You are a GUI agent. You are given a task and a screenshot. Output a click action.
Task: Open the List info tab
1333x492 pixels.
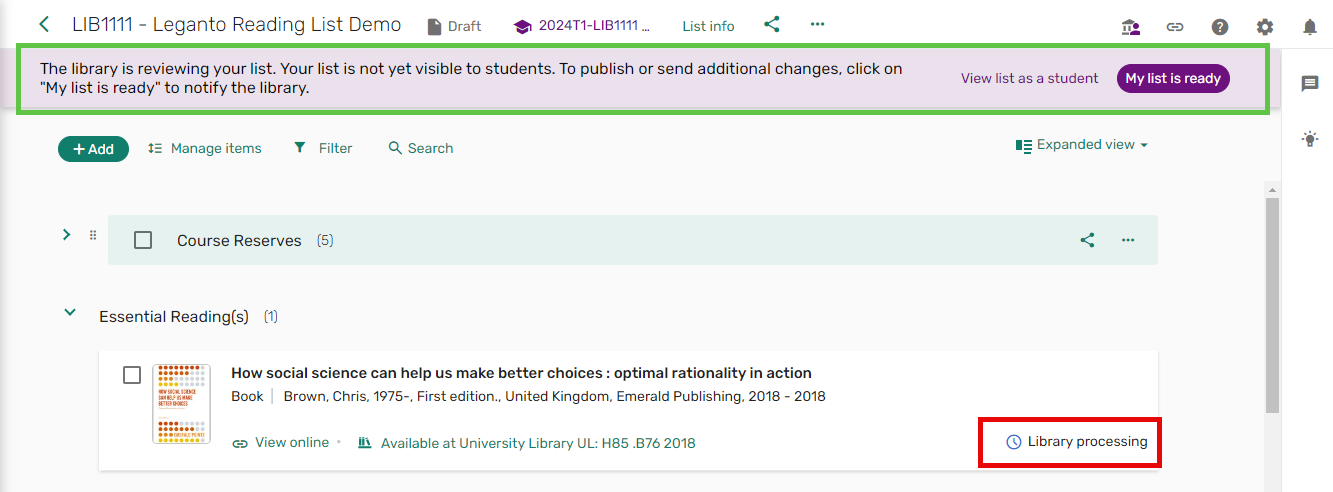[708, 26]
